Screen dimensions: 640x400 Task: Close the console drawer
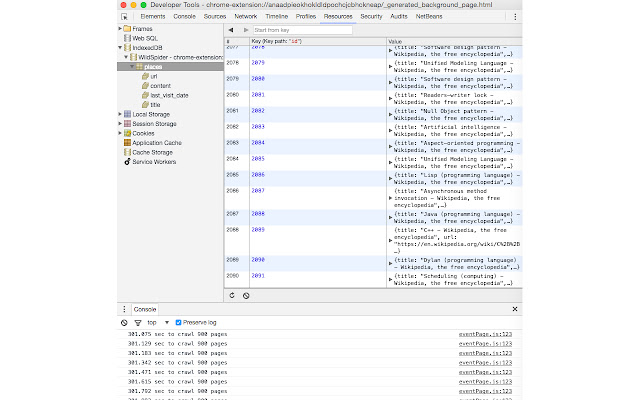pos(515,310)
